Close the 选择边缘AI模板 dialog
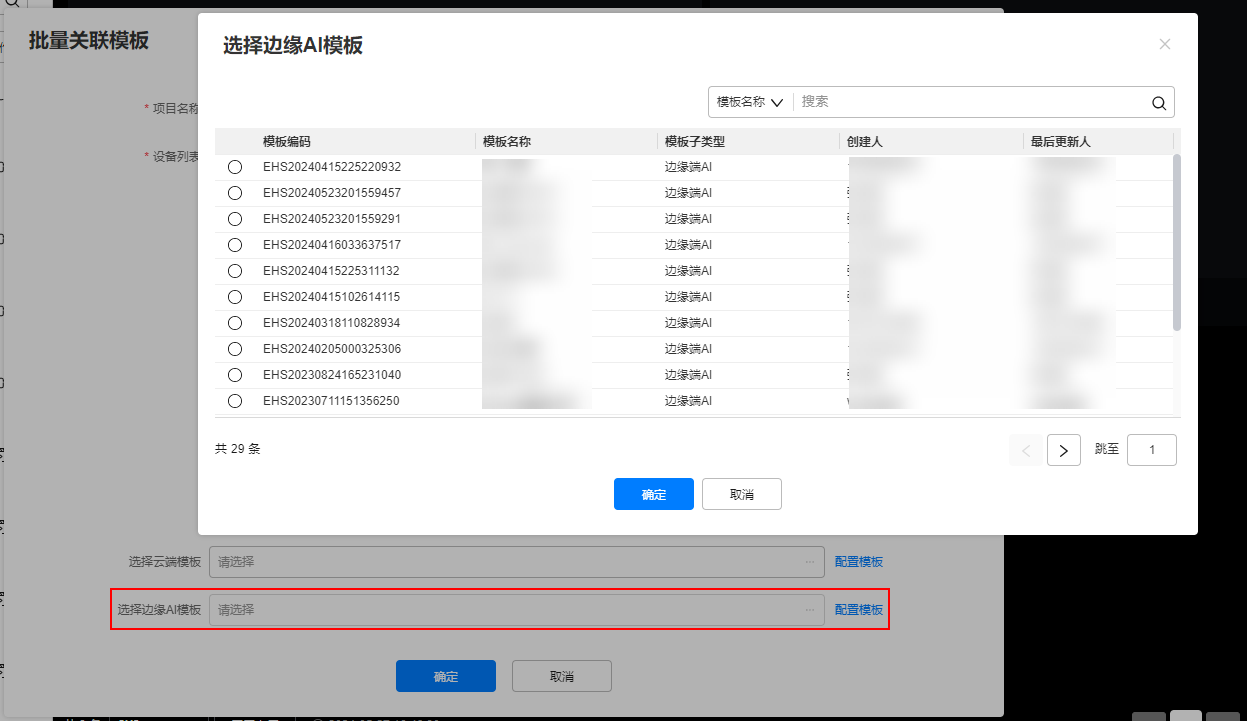 click(x=1164, y=44)
